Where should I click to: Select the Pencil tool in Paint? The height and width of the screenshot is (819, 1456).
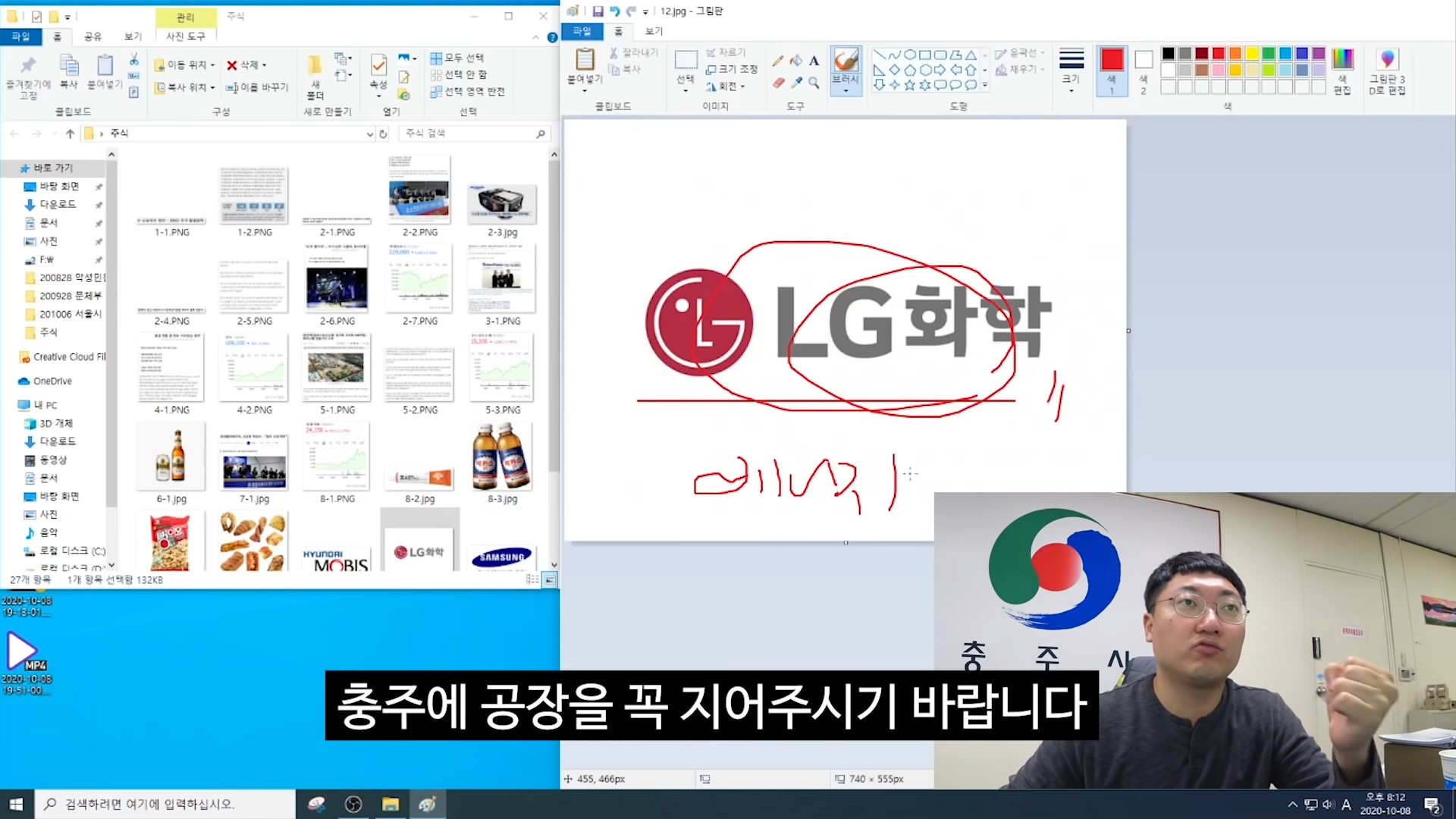[x=777, y=61]
